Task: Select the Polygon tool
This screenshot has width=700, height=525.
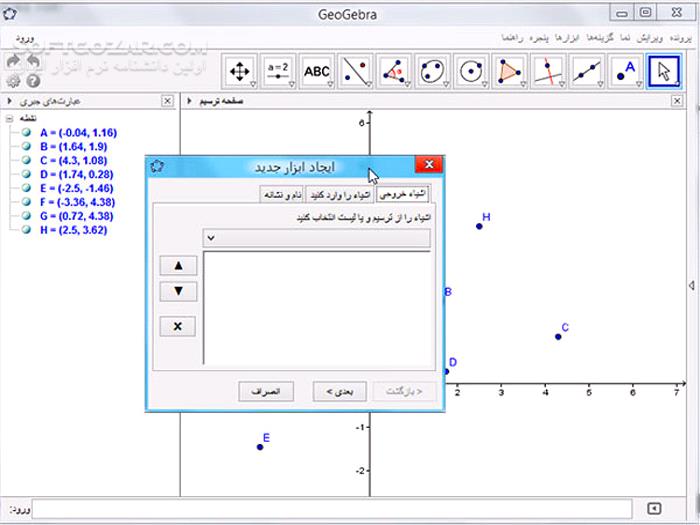Action: [x=509, y=71]
